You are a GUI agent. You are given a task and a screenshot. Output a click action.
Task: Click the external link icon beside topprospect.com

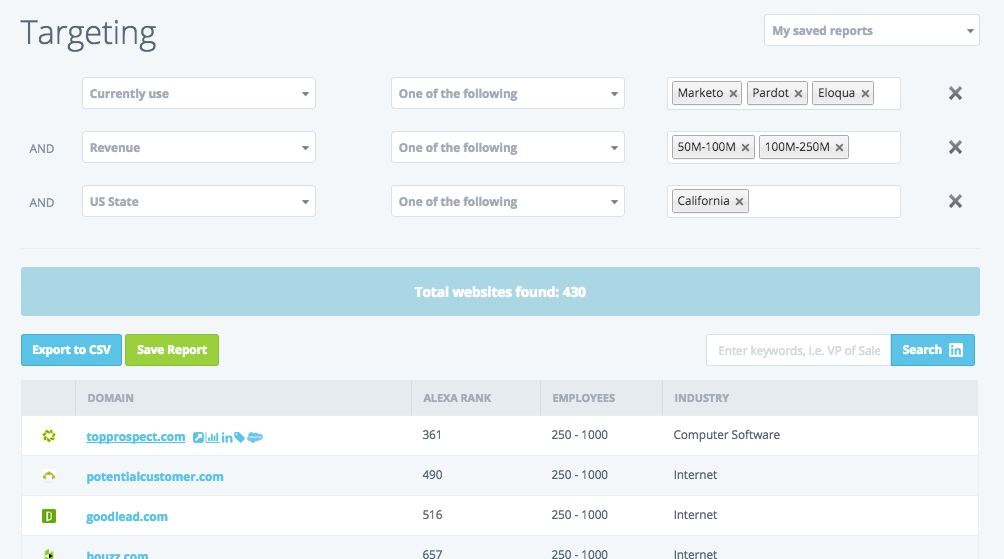pos(198,437)
